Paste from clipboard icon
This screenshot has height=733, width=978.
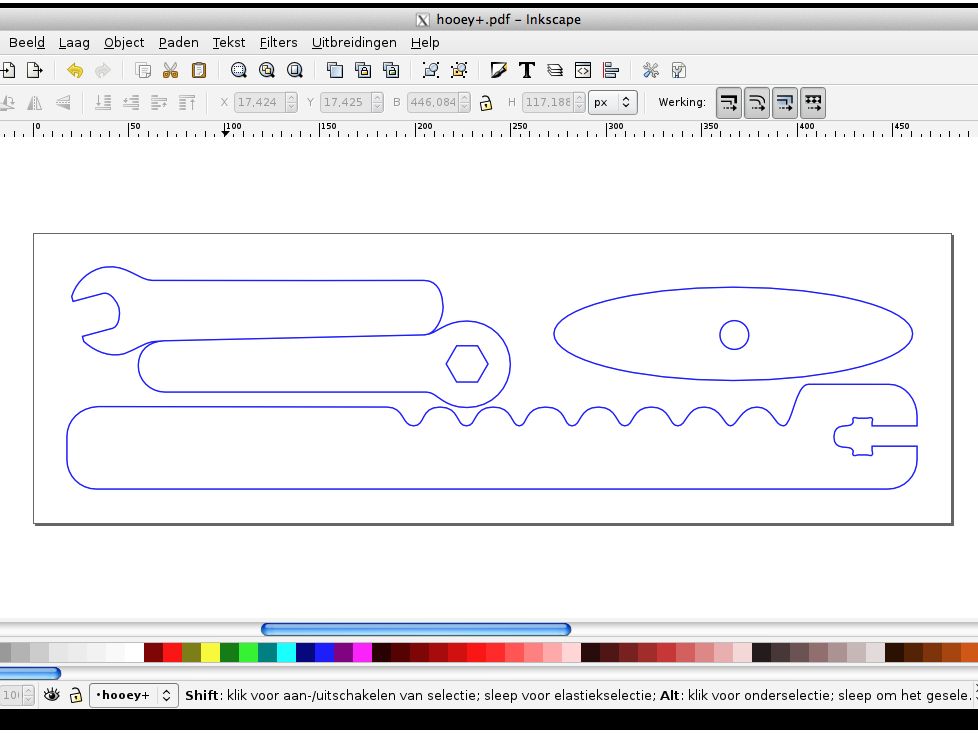(x=198, y=70)
